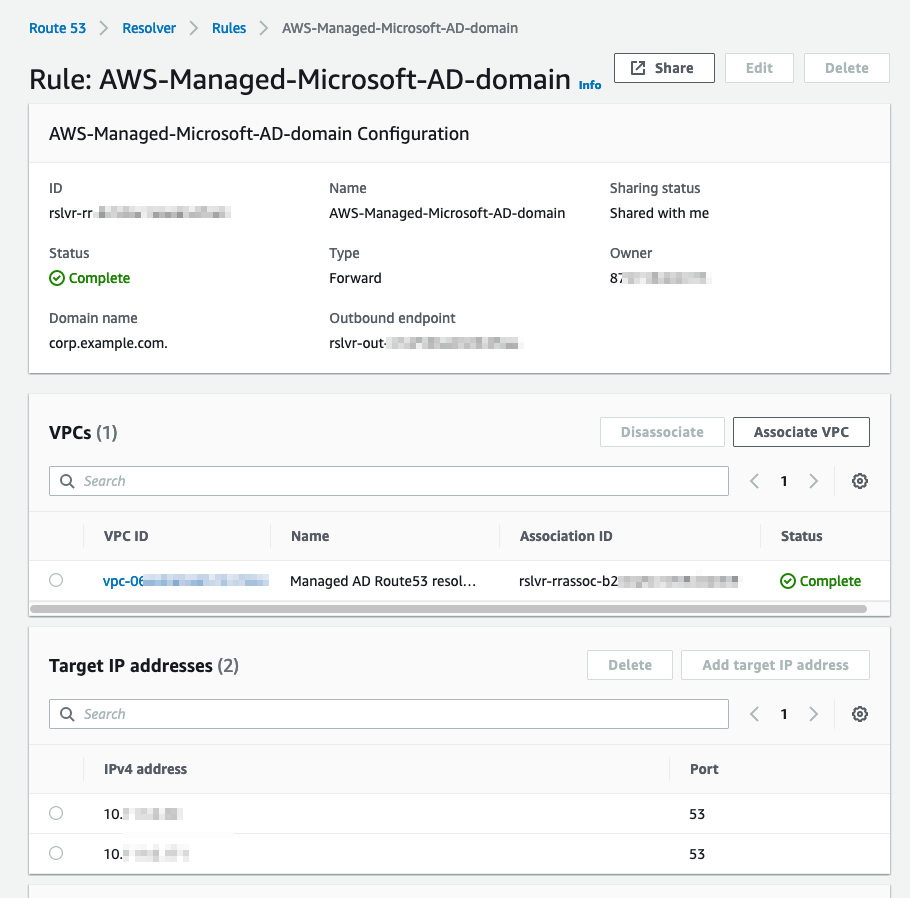Click the Shared with me sharing status
This screenshot has width=910, height=898.
click(x=659, y=213)
